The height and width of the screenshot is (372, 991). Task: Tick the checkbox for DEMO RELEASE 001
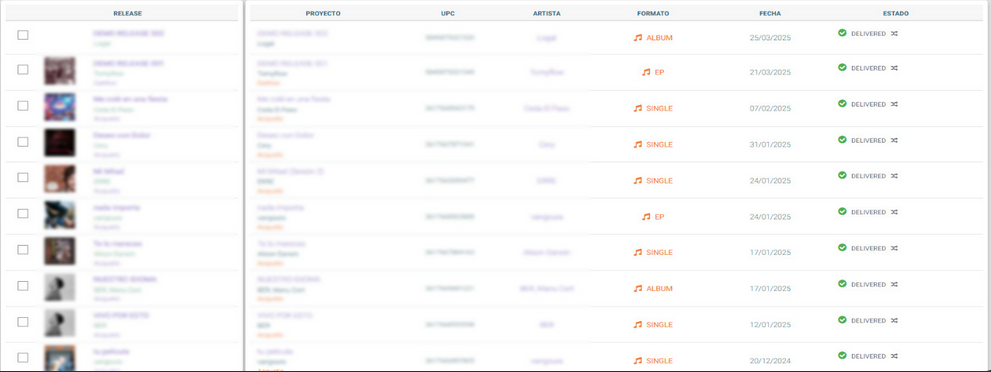point(23,69)
